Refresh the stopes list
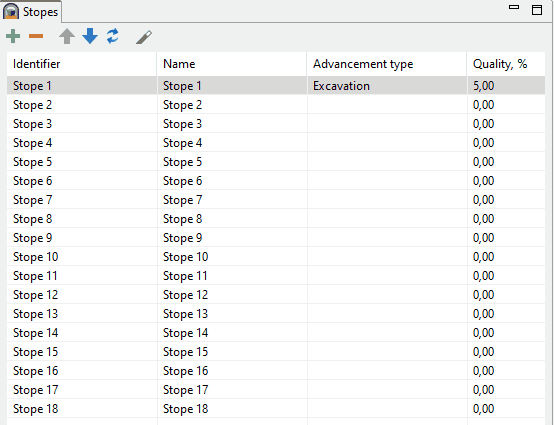 (x=113, y=36)
